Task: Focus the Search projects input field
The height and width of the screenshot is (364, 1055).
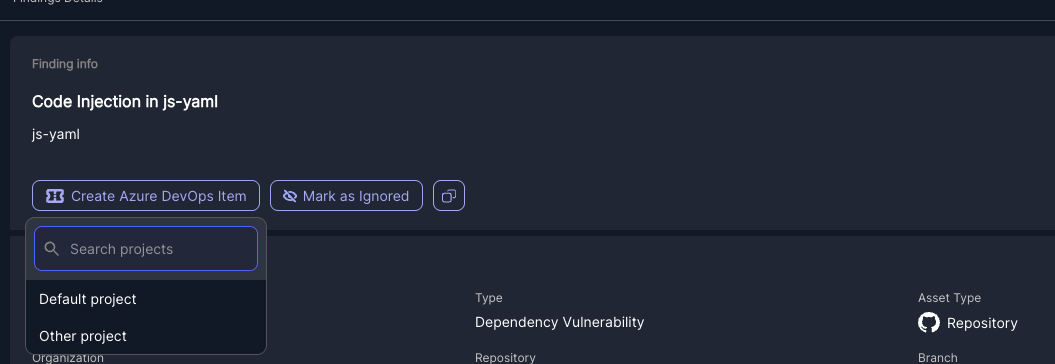Action: pyautogui.click(x=146, y=249)
